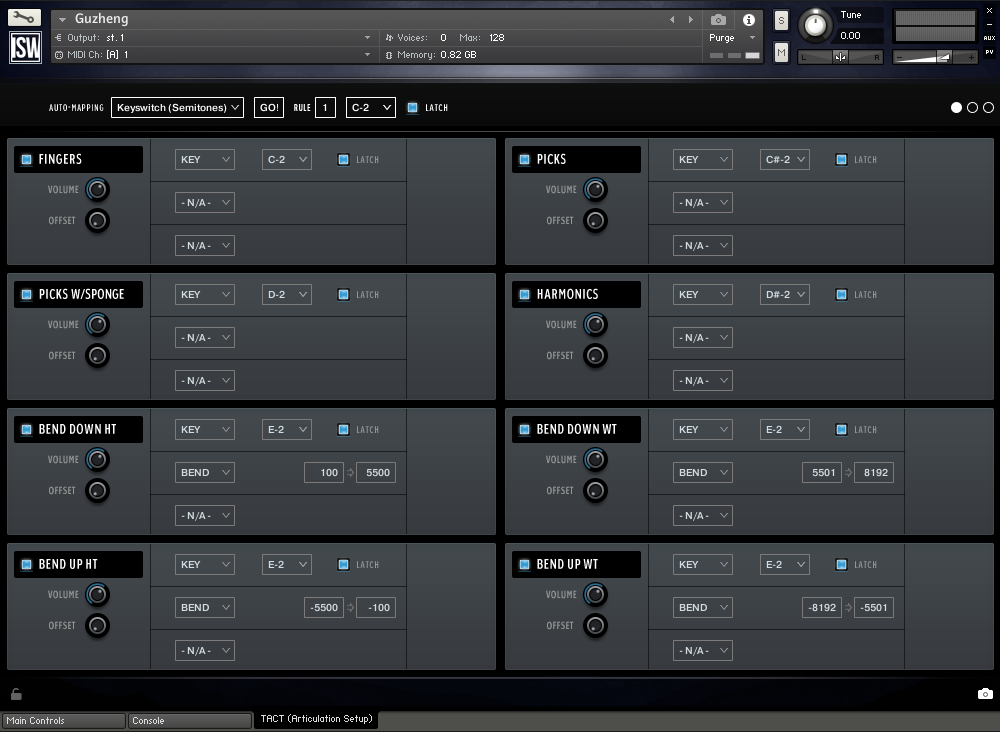Open the BEND trigger dropdown for BEND DOWN HT
Viewport: 1000px width, 732px height.
tap(204, 472)
